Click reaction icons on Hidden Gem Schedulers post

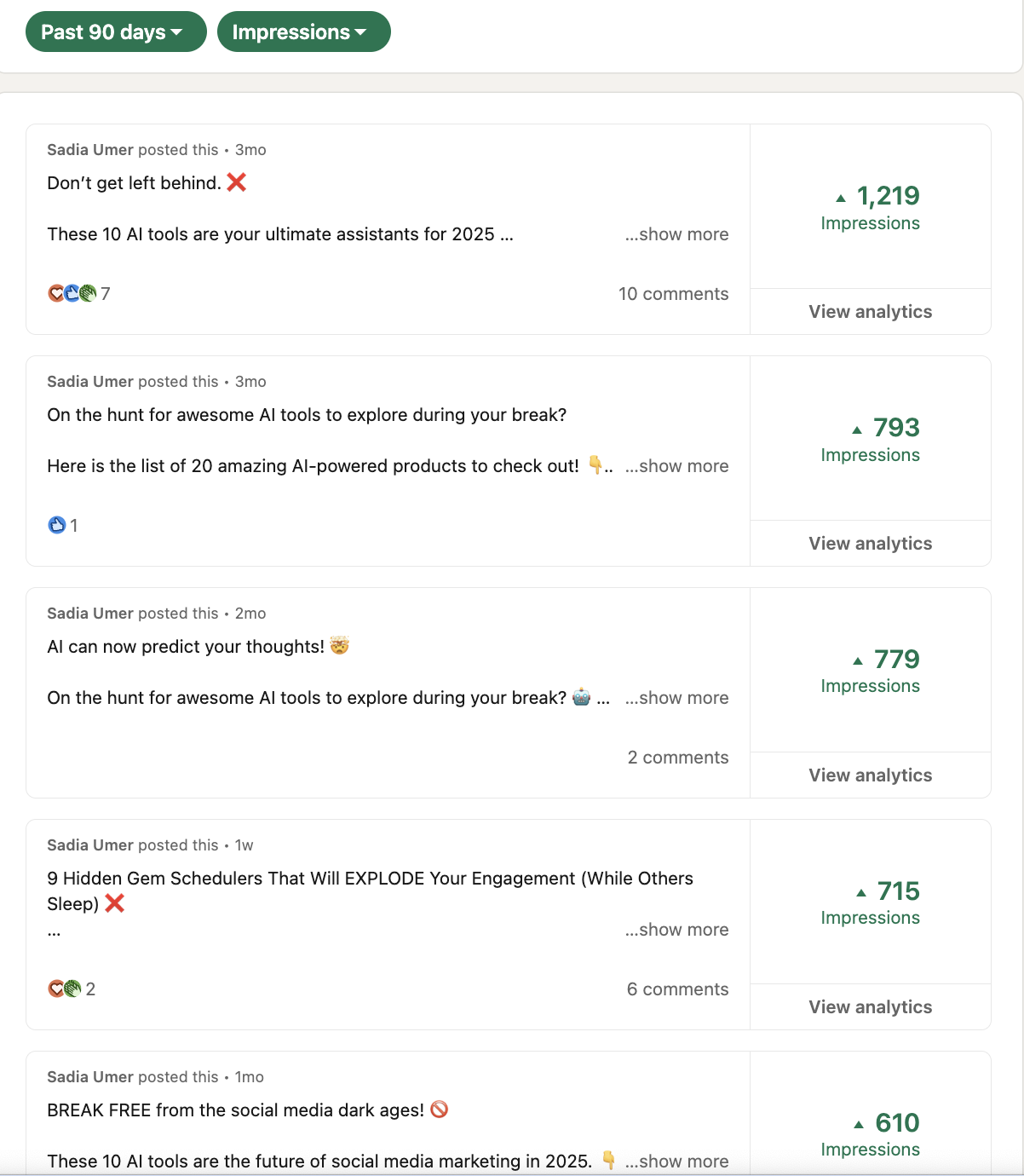point(65,989)
